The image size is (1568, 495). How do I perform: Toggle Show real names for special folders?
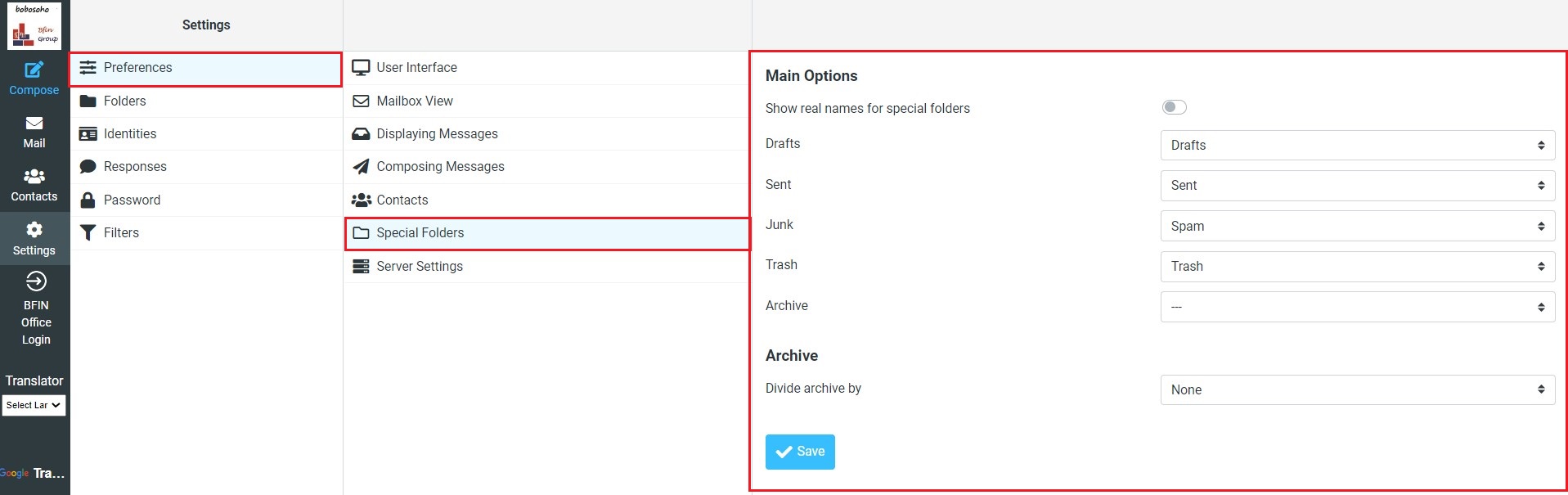[1174, 108]
